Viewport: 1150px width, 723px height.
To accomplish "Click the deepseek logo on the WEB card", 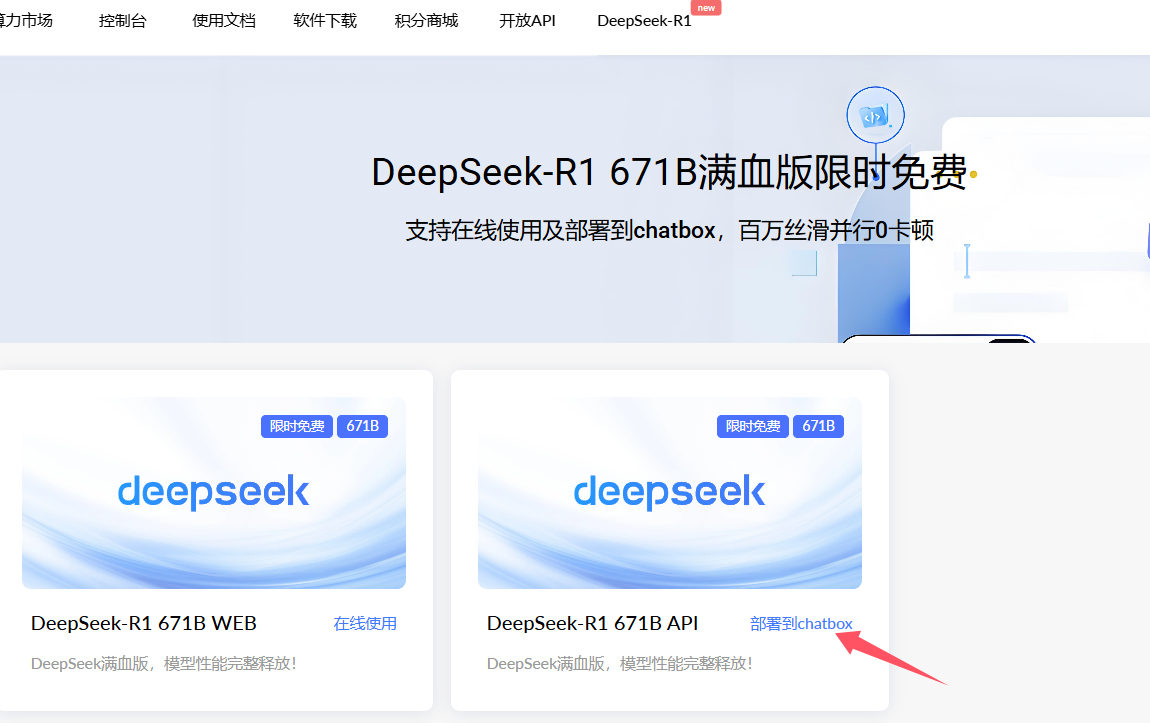I will point(213,492).
